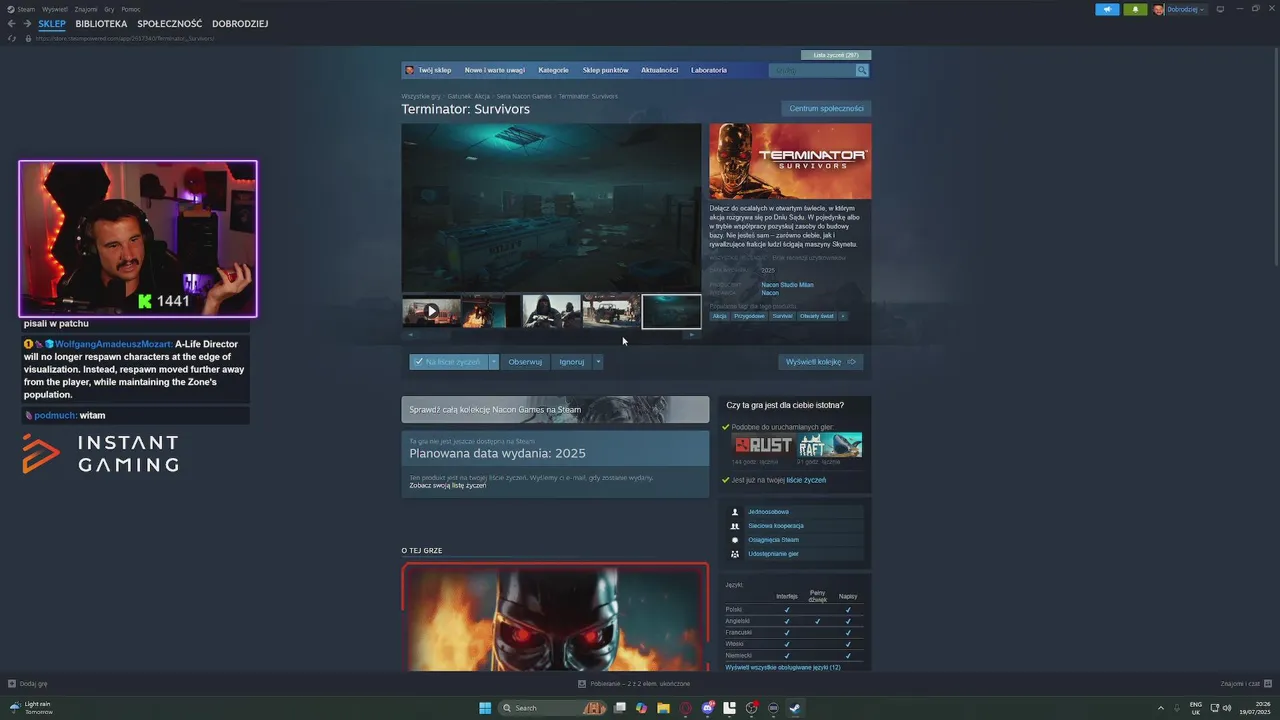Click Wyświetl kolejkę button
The height and width of the screenshot is (720, 1280).
click(x=821, y=362)
